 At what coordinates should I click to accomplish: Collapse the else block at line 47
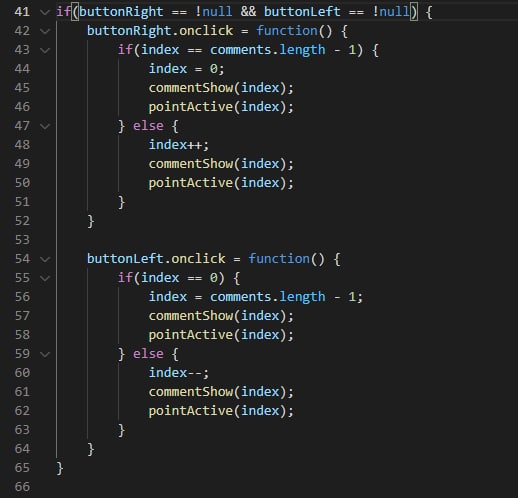[x=45, y=126]
